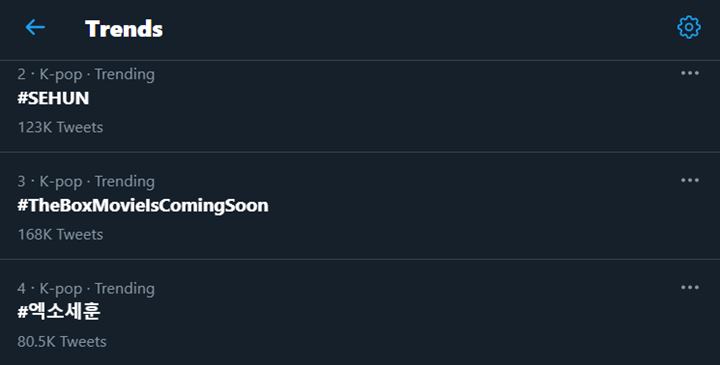The width and height of the screenshot is (720, 365).
Task: Click rank number 3 above #TheBoxMovieIsComingSoon
Action: click(x=22, y=182)
